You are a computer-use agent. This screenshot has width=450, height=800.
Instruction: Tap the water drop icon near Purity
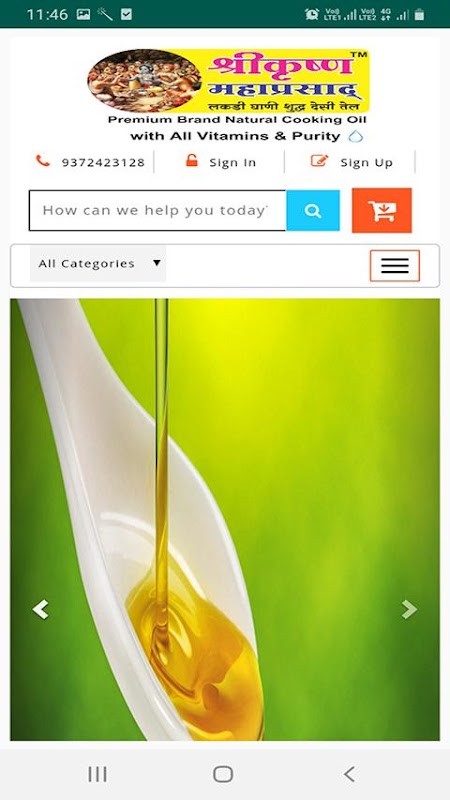(x=356, y=136)
